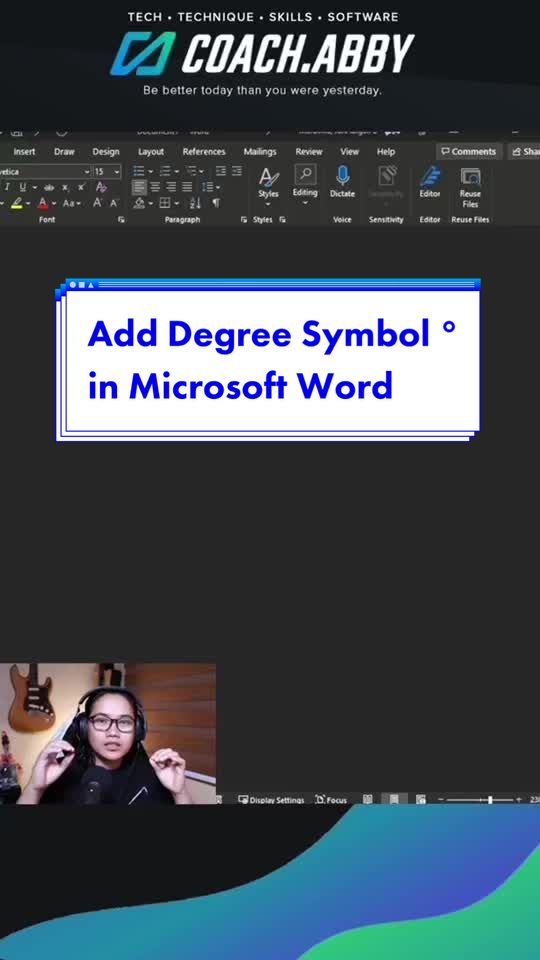Click the Decrease Indent icon
The width and height of the screenshot is (540, 960).
(x=220, y=171)
